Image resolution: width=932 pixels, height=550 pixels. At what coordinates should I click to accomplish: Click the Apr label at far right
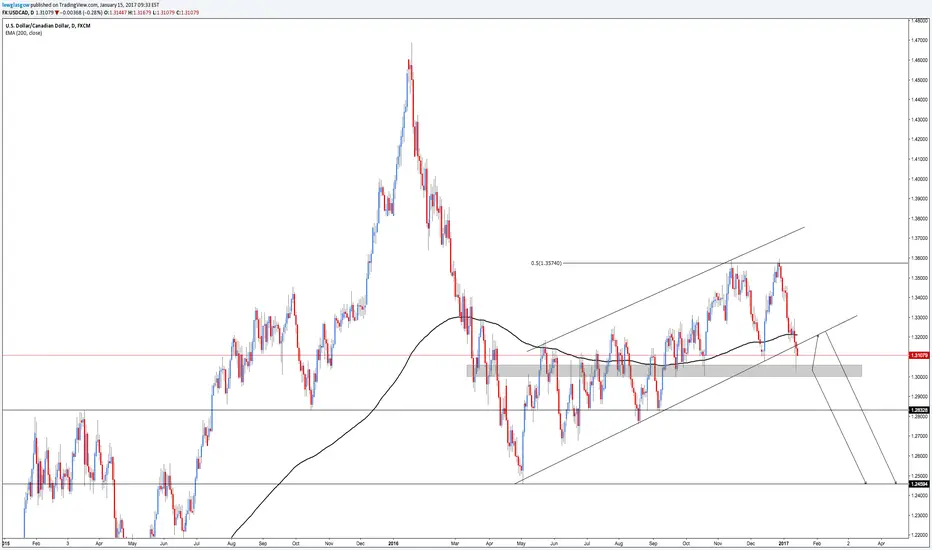[881, 543]
